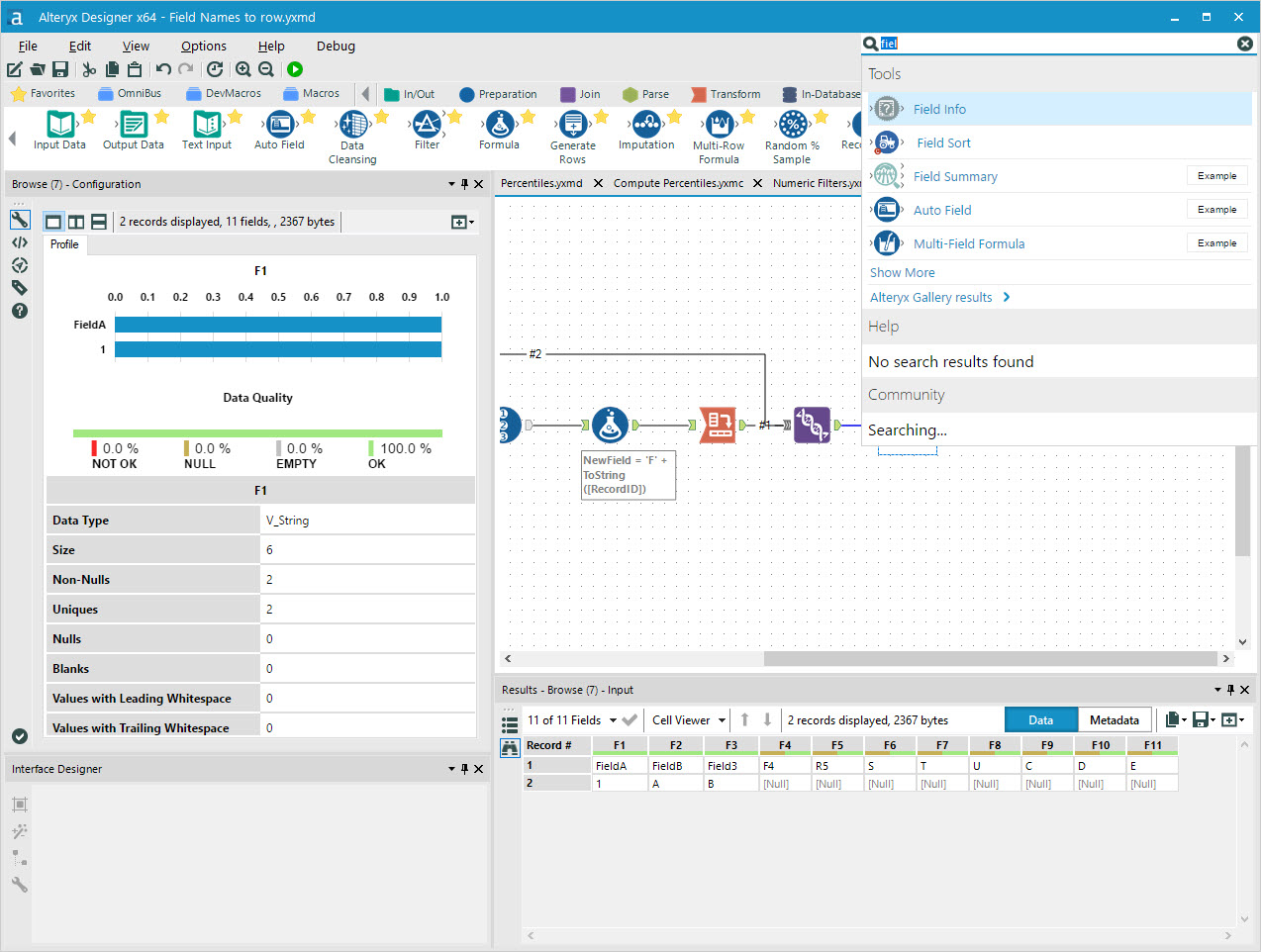This screenshot has height=952, width=1261.
Task: Open annotation tag icon in Configuration sidebar
Action: point(20,288)
